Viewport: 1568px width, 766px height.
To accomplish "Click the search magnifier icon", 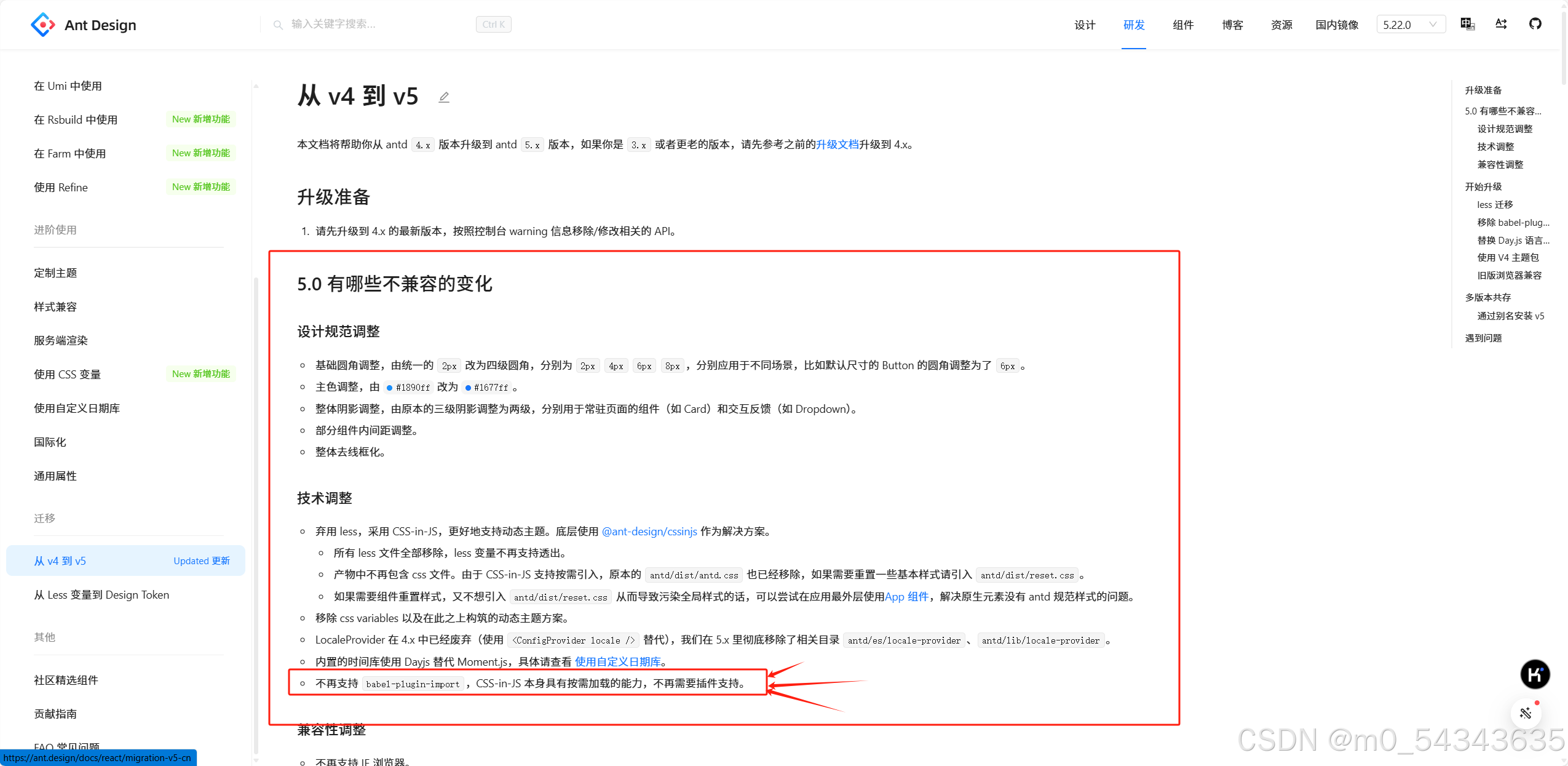I will coord(278,25).
